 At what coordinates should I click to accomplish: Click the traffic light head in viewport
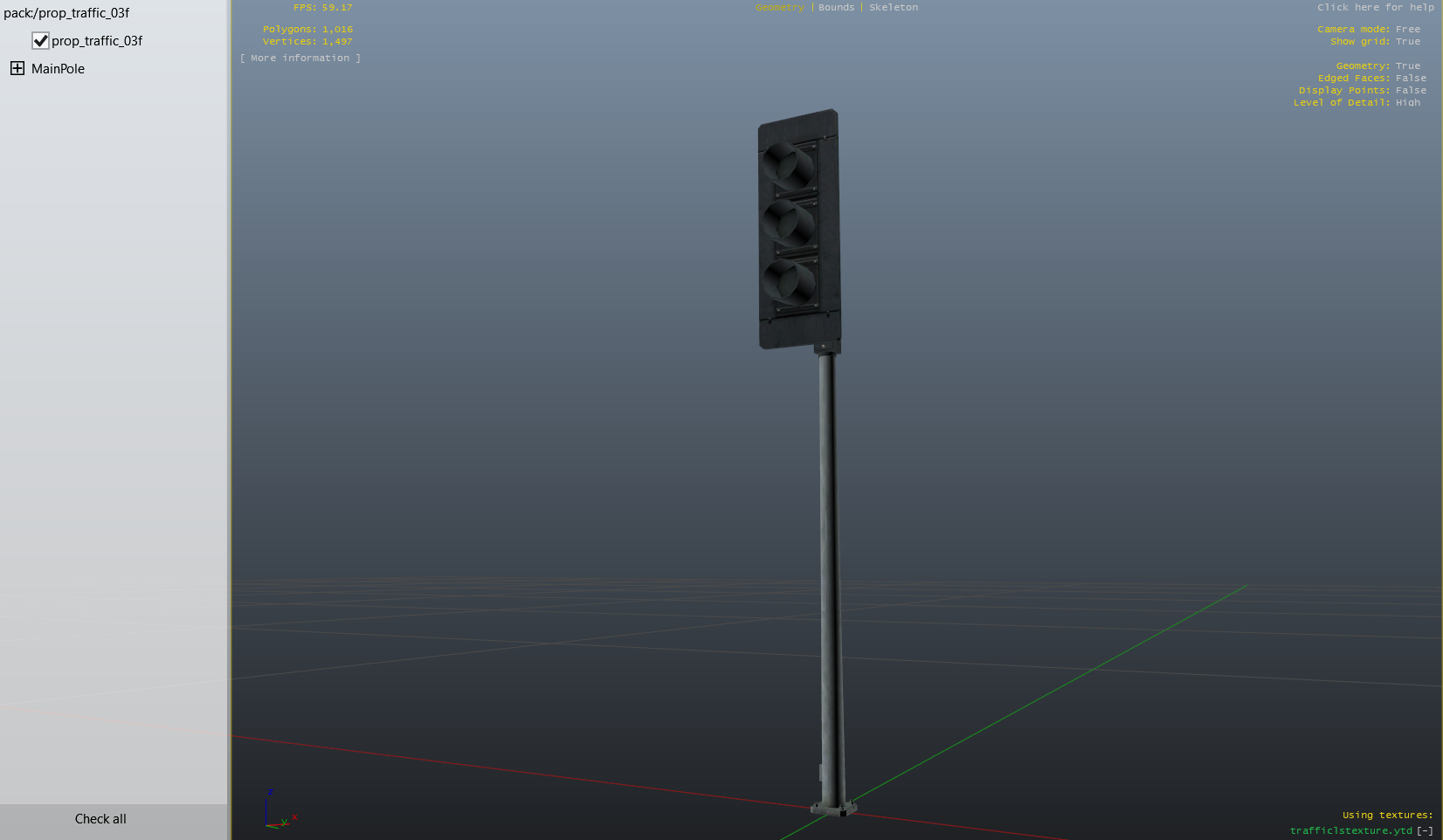pos(797,229)
